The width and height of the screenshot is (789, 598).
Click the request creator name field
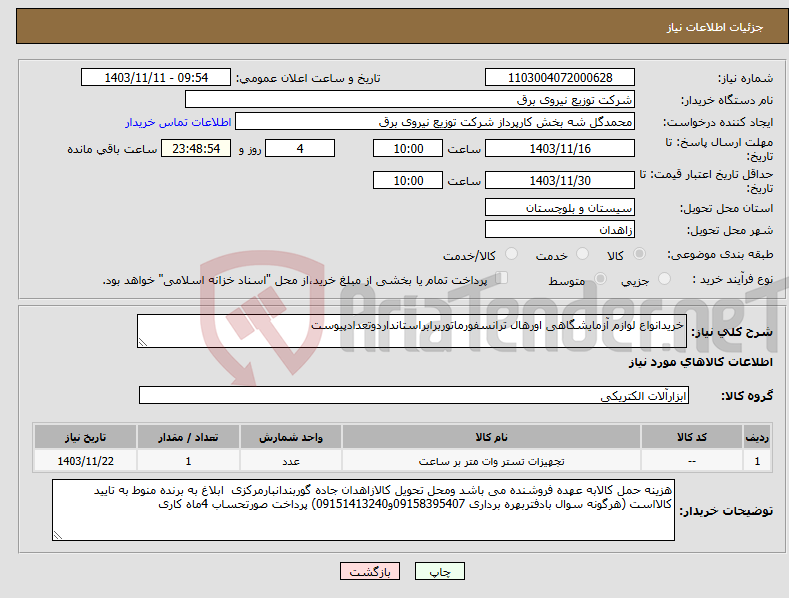pos(435,121)
